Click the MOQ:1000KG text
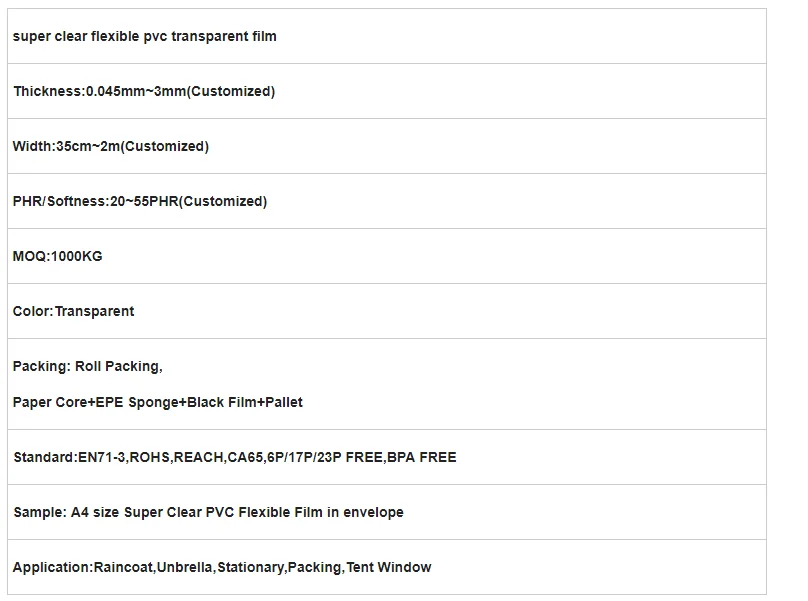Image resolution: width=808 pixels, height=601 pixels. point(58,257)
